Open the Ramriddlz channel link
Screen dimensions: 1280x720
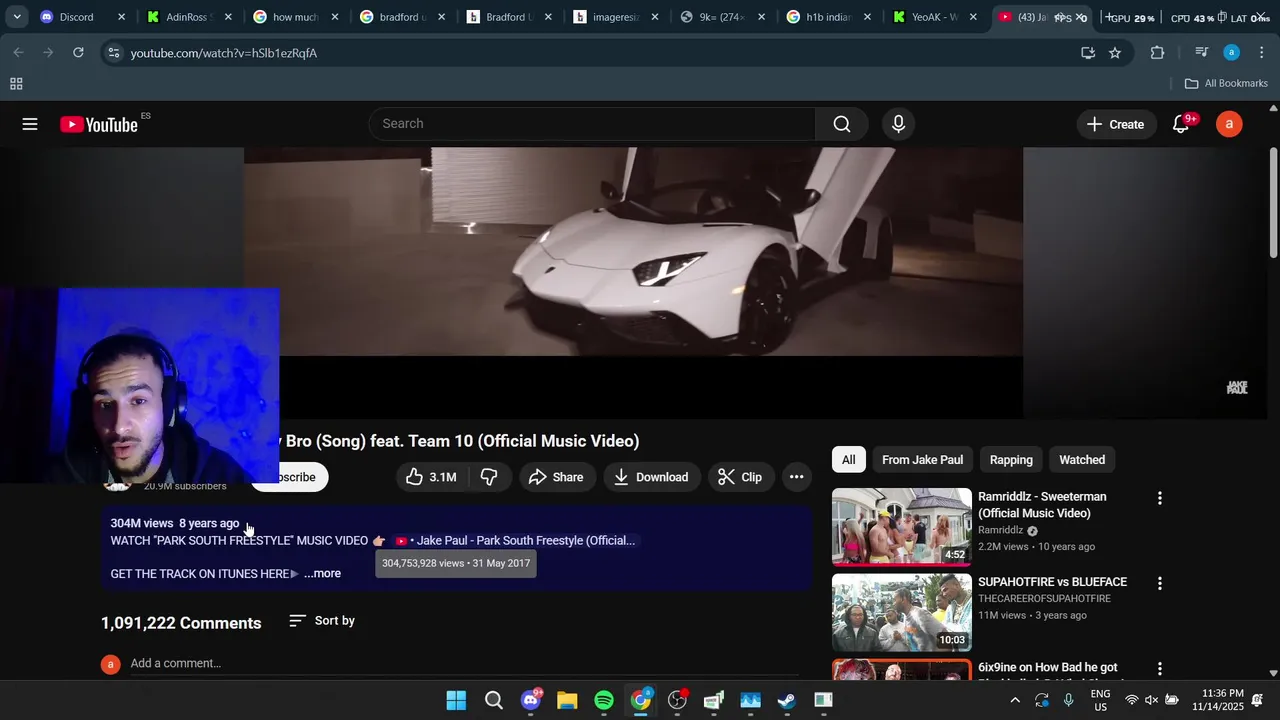click(x=1000, y=531)
